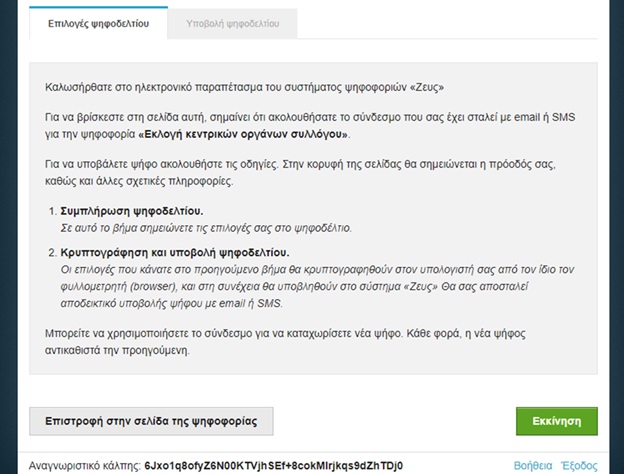
Task: Click the Έξοδος link
Action: pos(579,466)
